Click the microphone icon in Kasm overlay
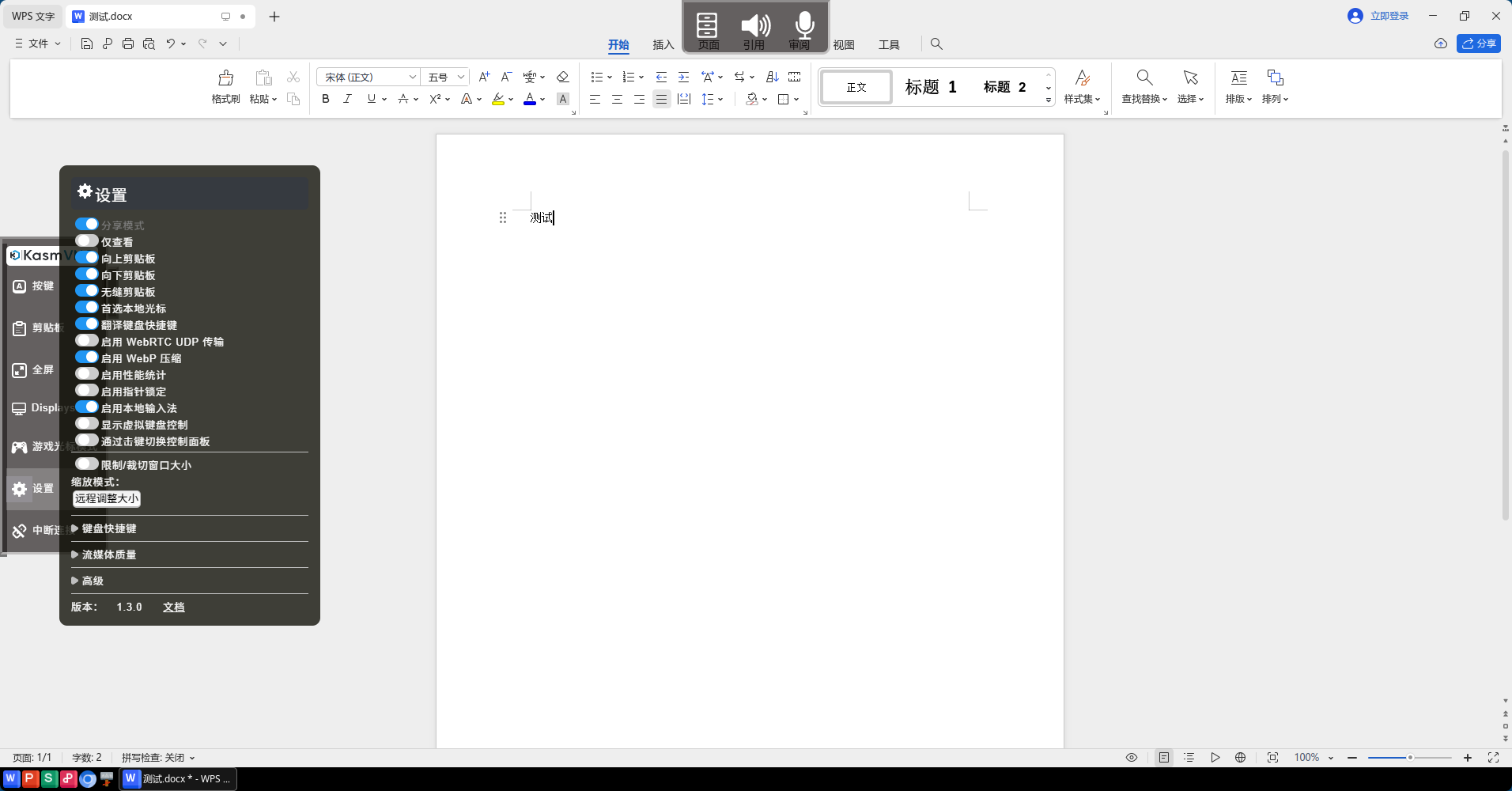This screenshot has width=1512, height=791. click(804, 25)
